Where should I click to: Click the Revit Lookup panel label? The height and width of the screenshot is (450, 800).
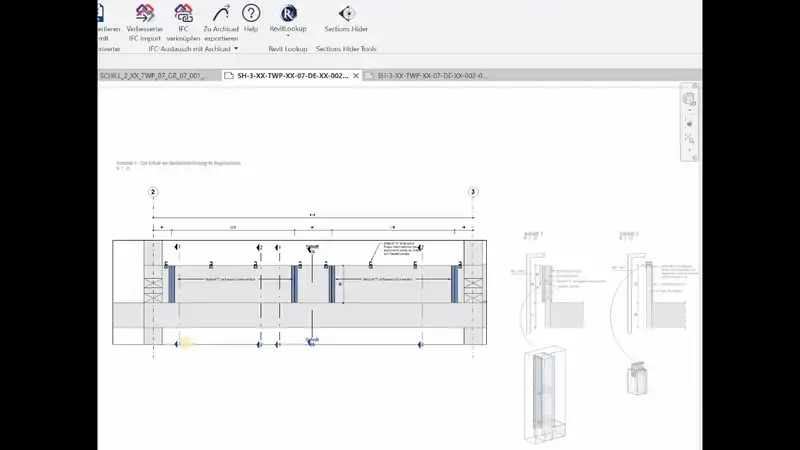[x=288, y=49]
